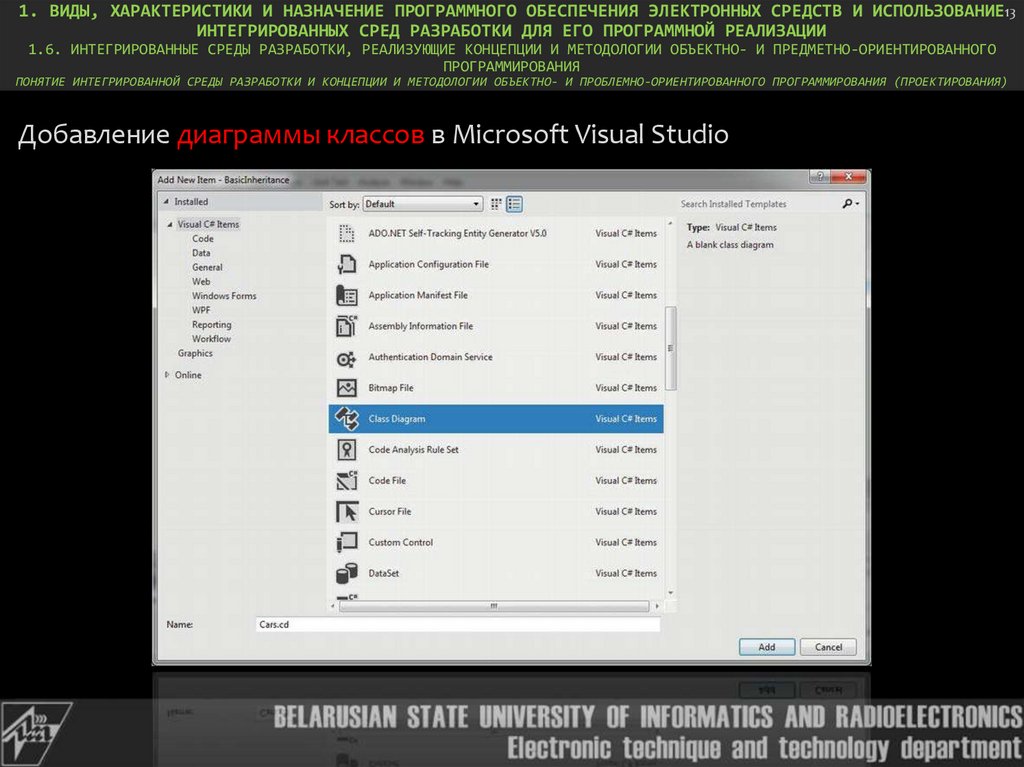Select the Data category
The width and height of the screenshot is (1024, 767).
[x=201, y=253]
